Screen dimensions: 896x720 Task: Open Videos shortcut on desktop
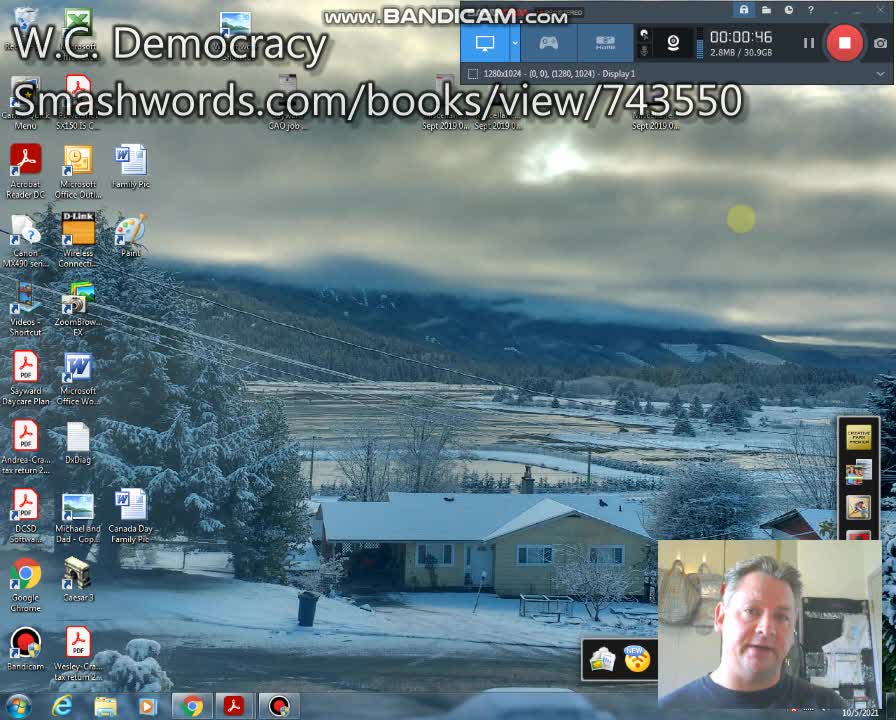pos(25,309)
